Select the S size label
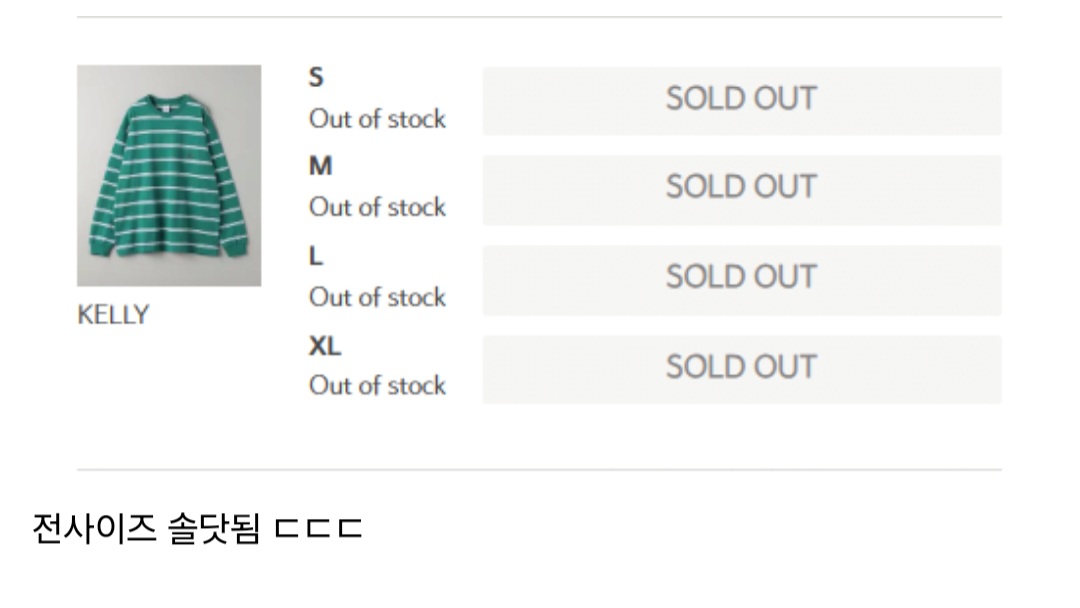 [316, 77]
